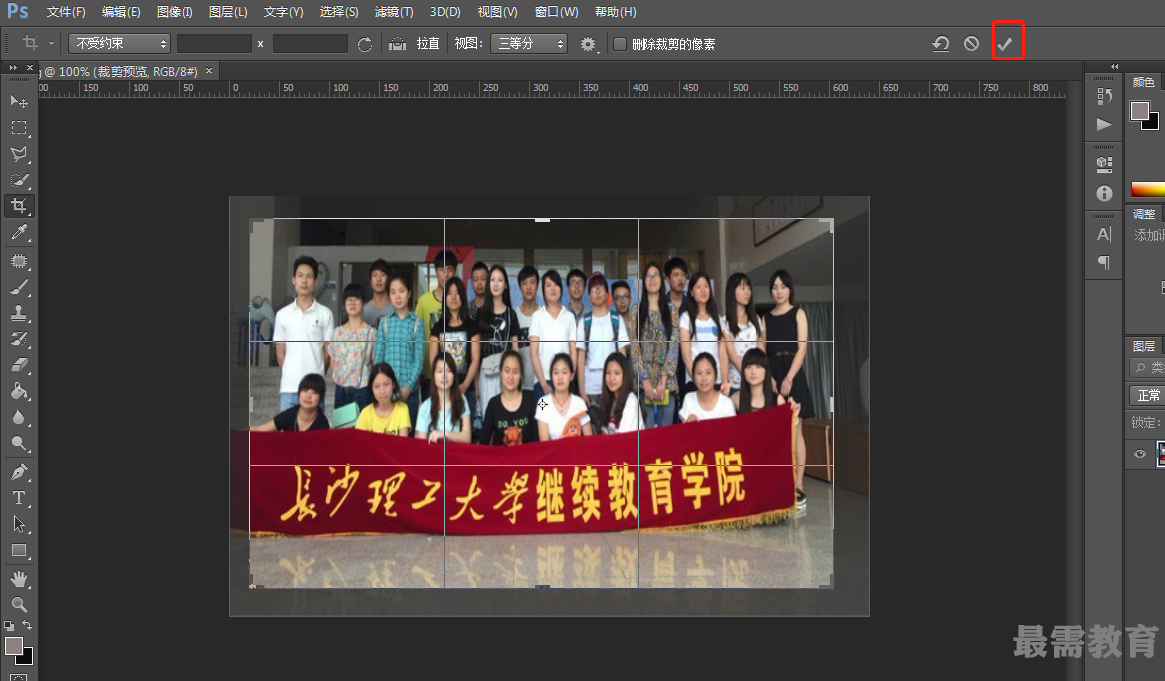Open the 三等分 overlay view dropdown

pyautogui.click(x=528, y=44)
